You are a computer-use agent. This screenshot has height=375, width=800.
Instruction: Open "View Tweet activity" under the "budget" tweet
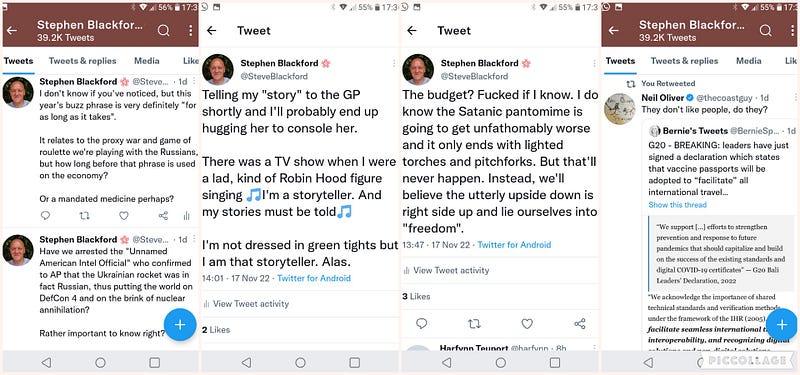point(446,270)
